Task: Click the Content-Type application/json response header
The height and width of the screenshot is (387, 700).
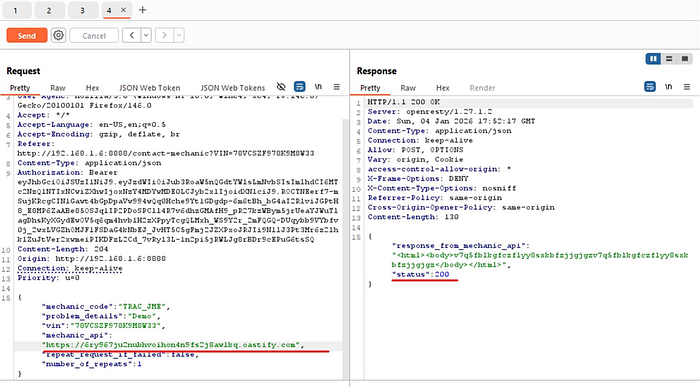Action: [439, 131]
